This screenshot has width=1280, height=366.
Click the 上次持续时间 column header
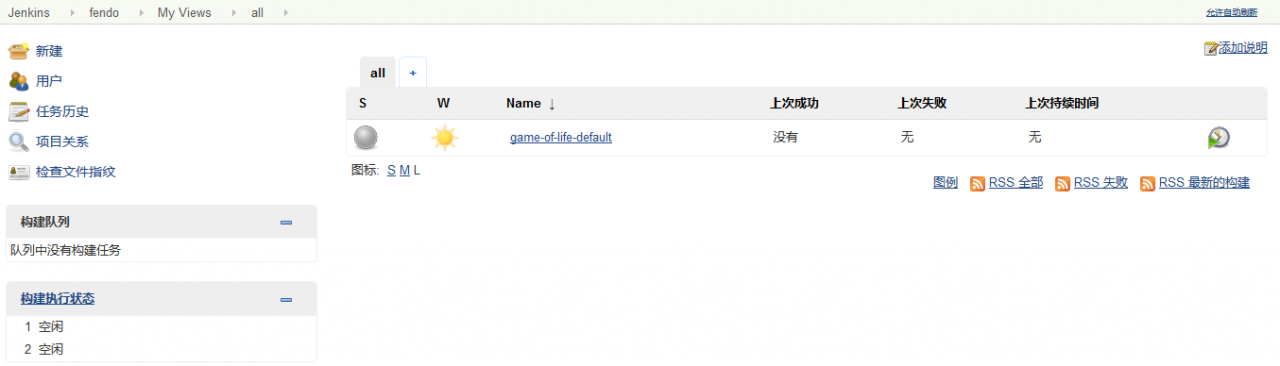(x=1063, y=103)
